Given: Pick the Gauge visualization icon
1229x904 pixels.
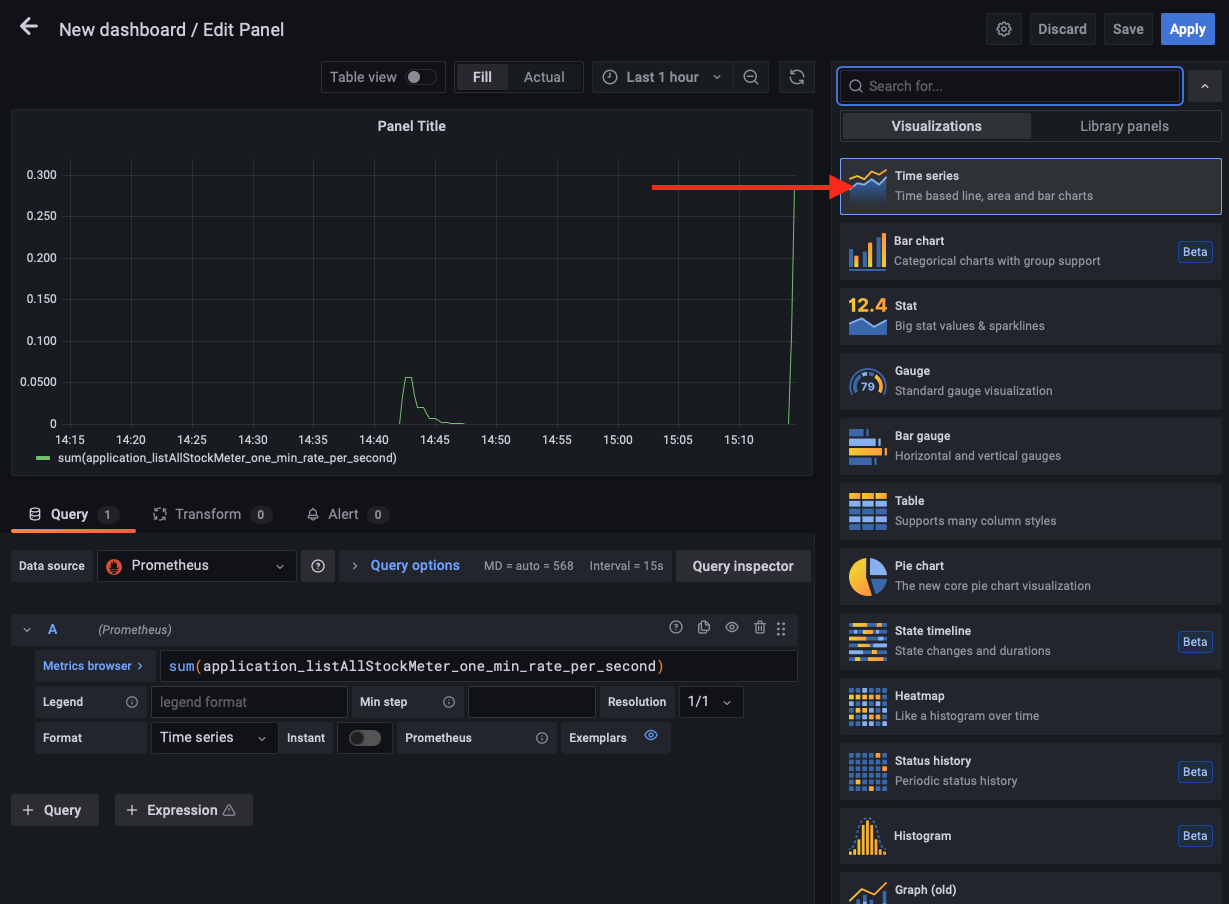Looking at the screenshot, I should tap(868, 381).
